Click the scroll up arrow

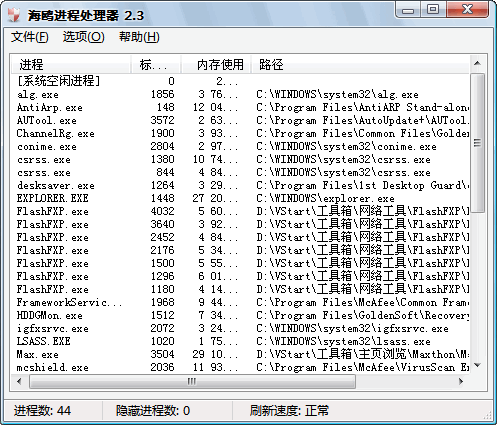point(477,63)
